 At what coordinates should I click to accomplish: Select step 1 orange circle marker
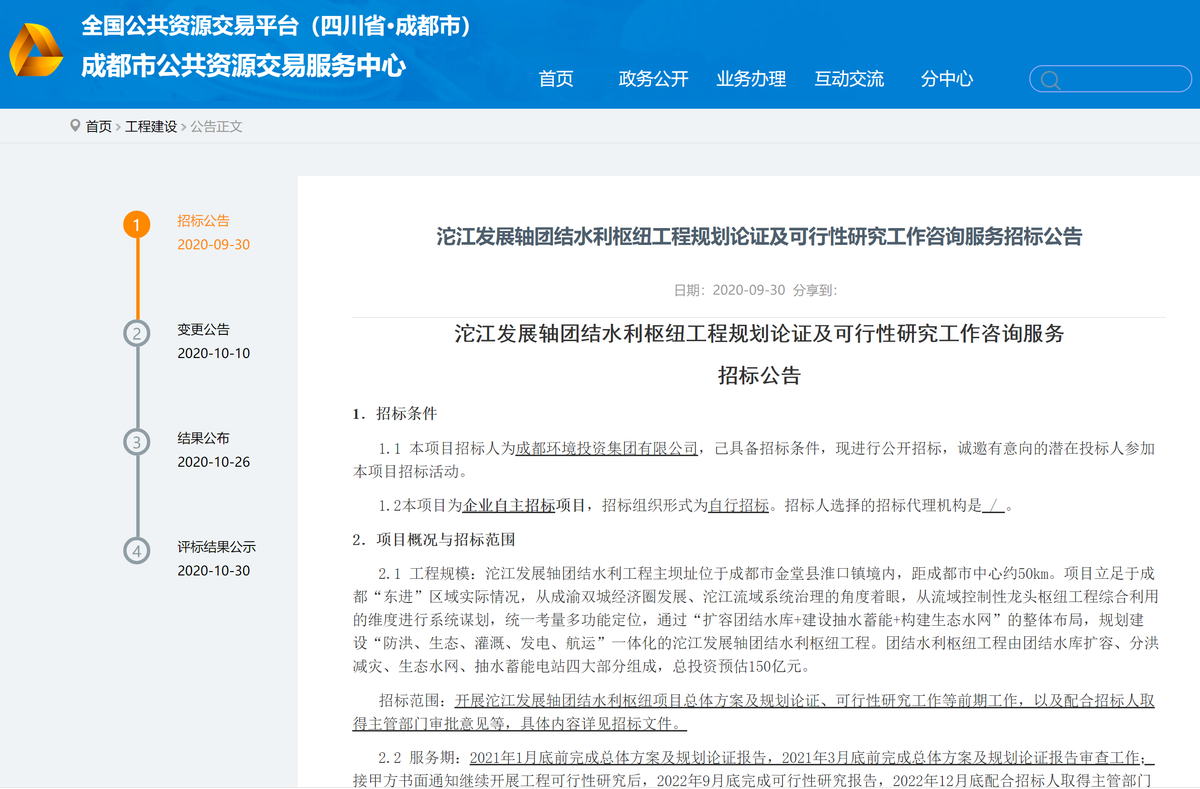point(137,224)
